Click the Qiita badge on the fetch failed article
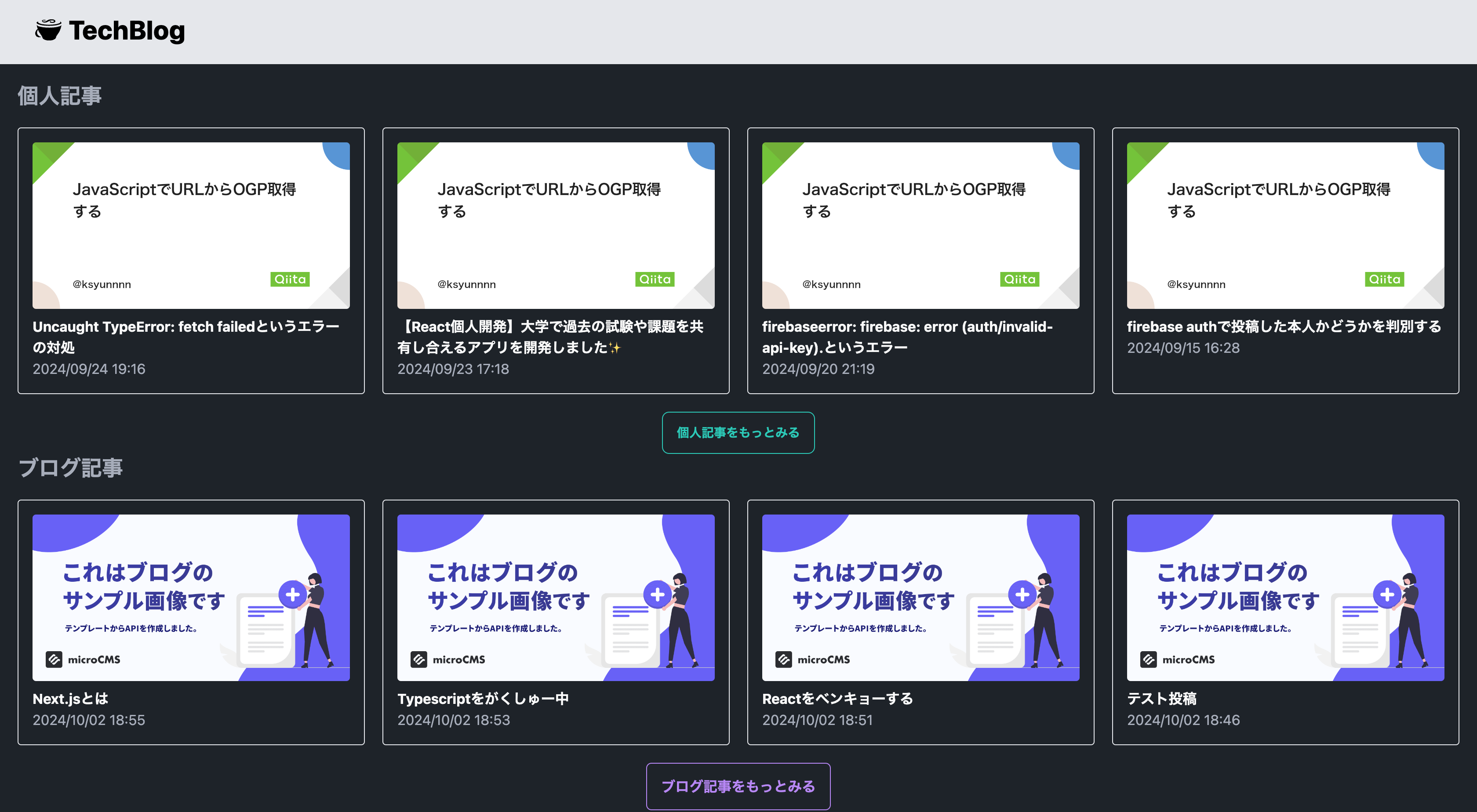The width and height of the screenshot is (1477, 812). pyautogui.click(x=290, y=279)
